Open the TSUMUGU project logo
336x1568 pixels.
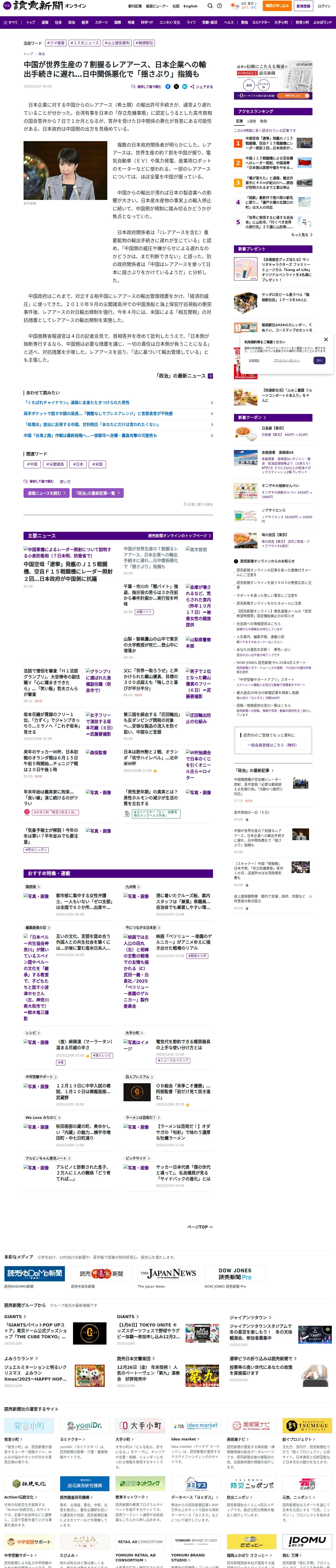pos(307,1426)
